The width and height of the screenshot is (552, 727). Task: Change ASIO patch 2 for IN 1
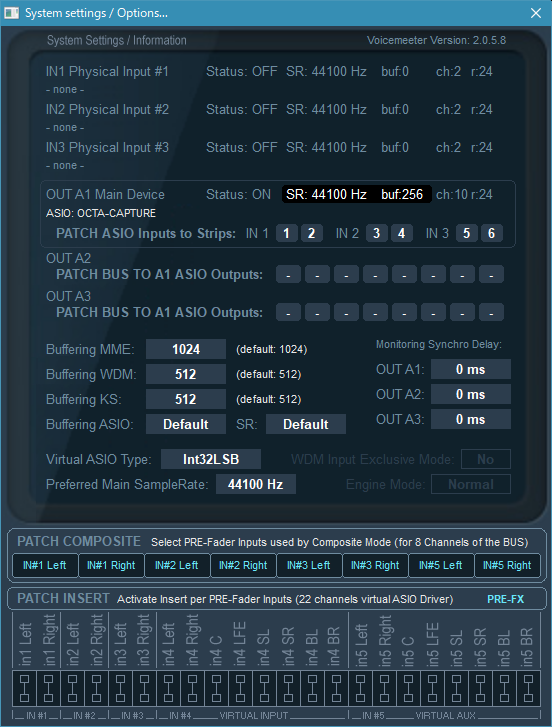pos(311,233)
